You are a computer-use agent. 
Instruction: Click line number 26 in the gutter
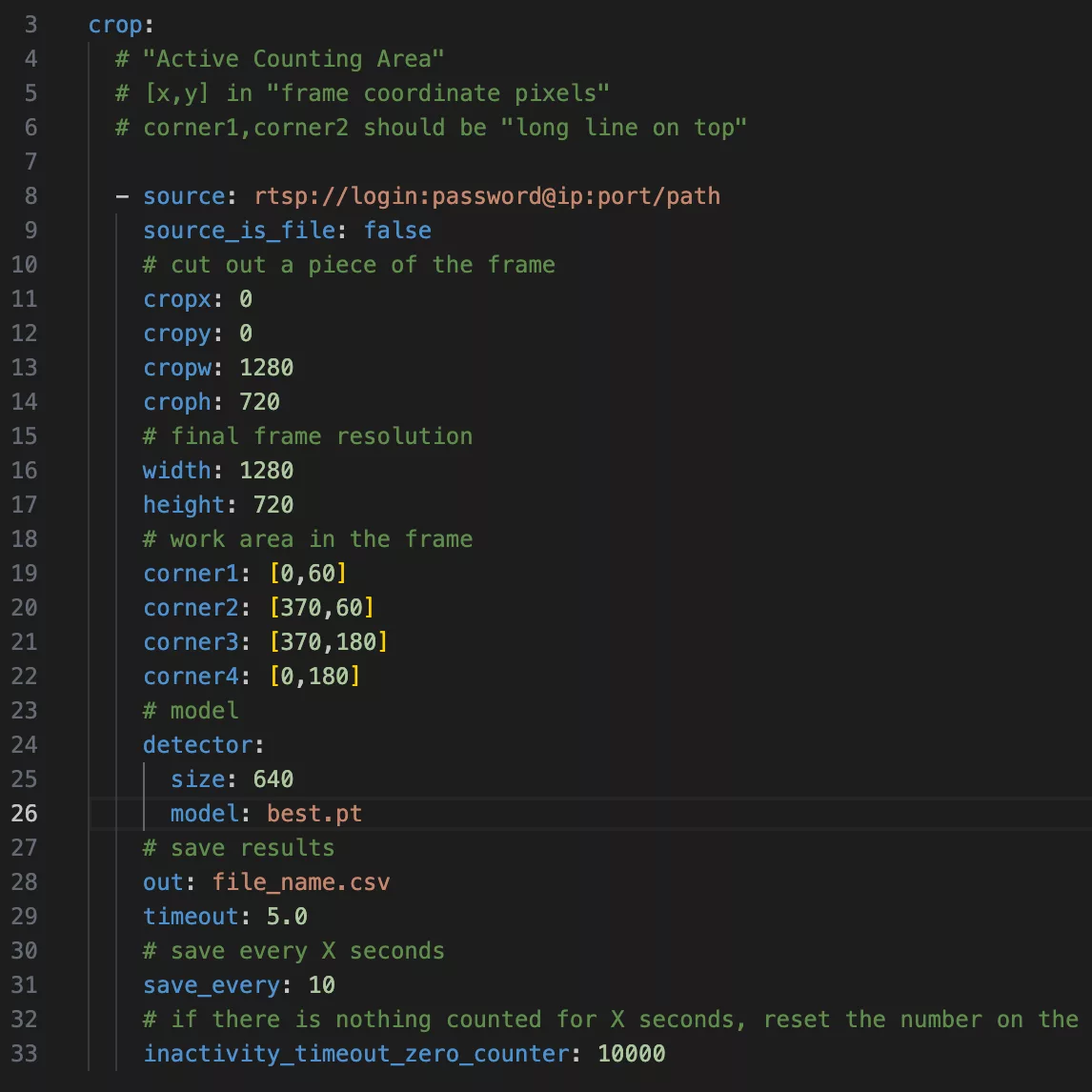[25, 814]
